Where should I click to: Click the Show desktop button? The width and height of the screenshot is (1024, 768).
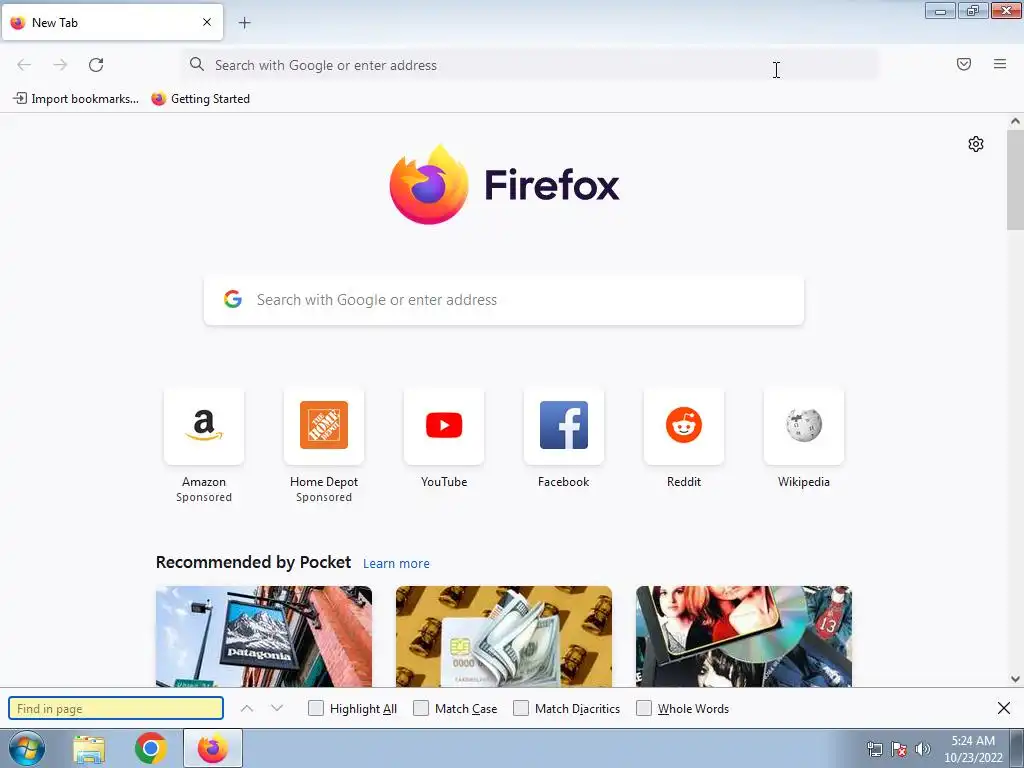pos(1017,748)
